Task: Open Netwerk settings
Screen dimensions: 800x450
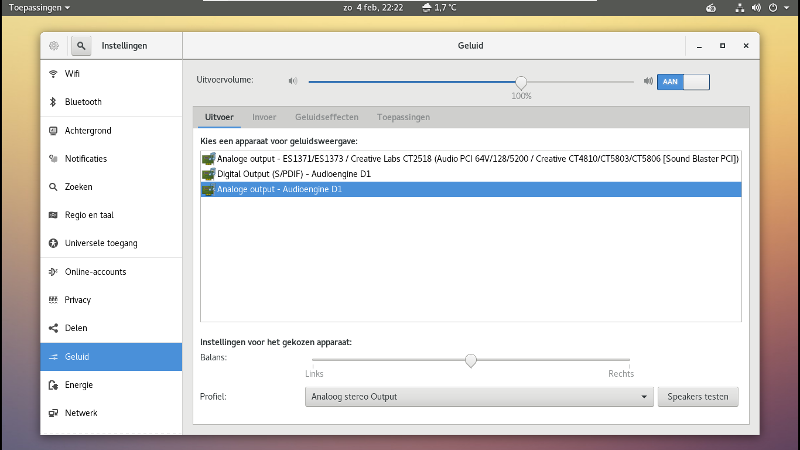Action: click(111, 413)
